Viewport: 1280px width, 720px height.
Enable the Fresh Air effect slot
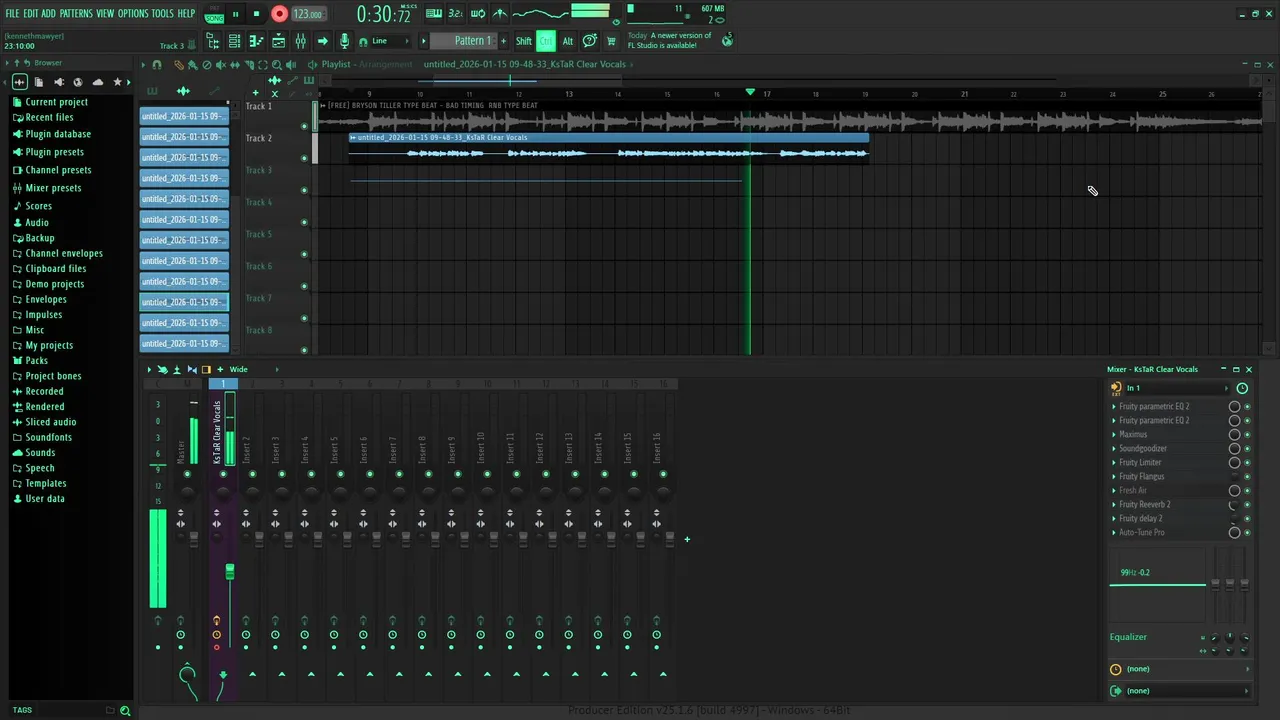(x=1247, y=491)
